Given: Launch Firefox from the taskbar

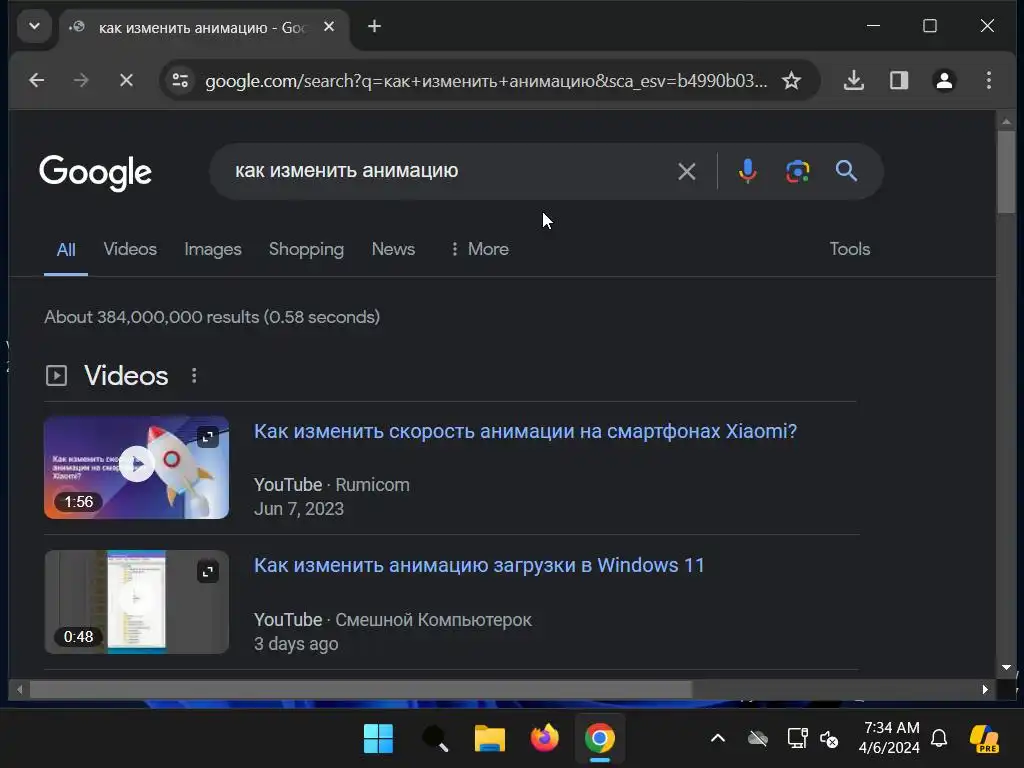Looking at the screenshot, I should coord(545,739).
